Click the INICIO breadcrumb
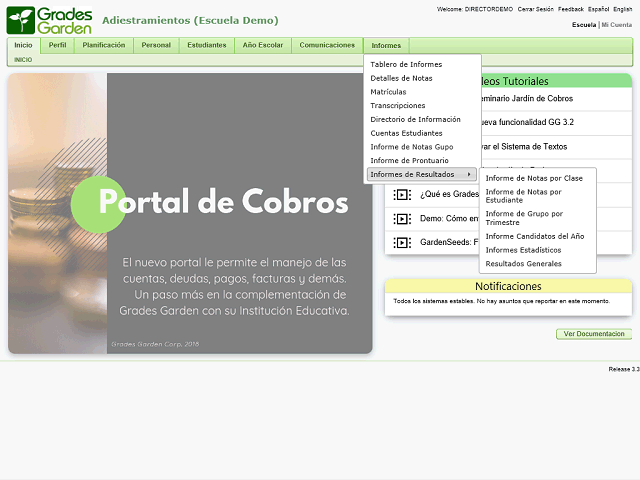640x480 pixels. (23, 60)
